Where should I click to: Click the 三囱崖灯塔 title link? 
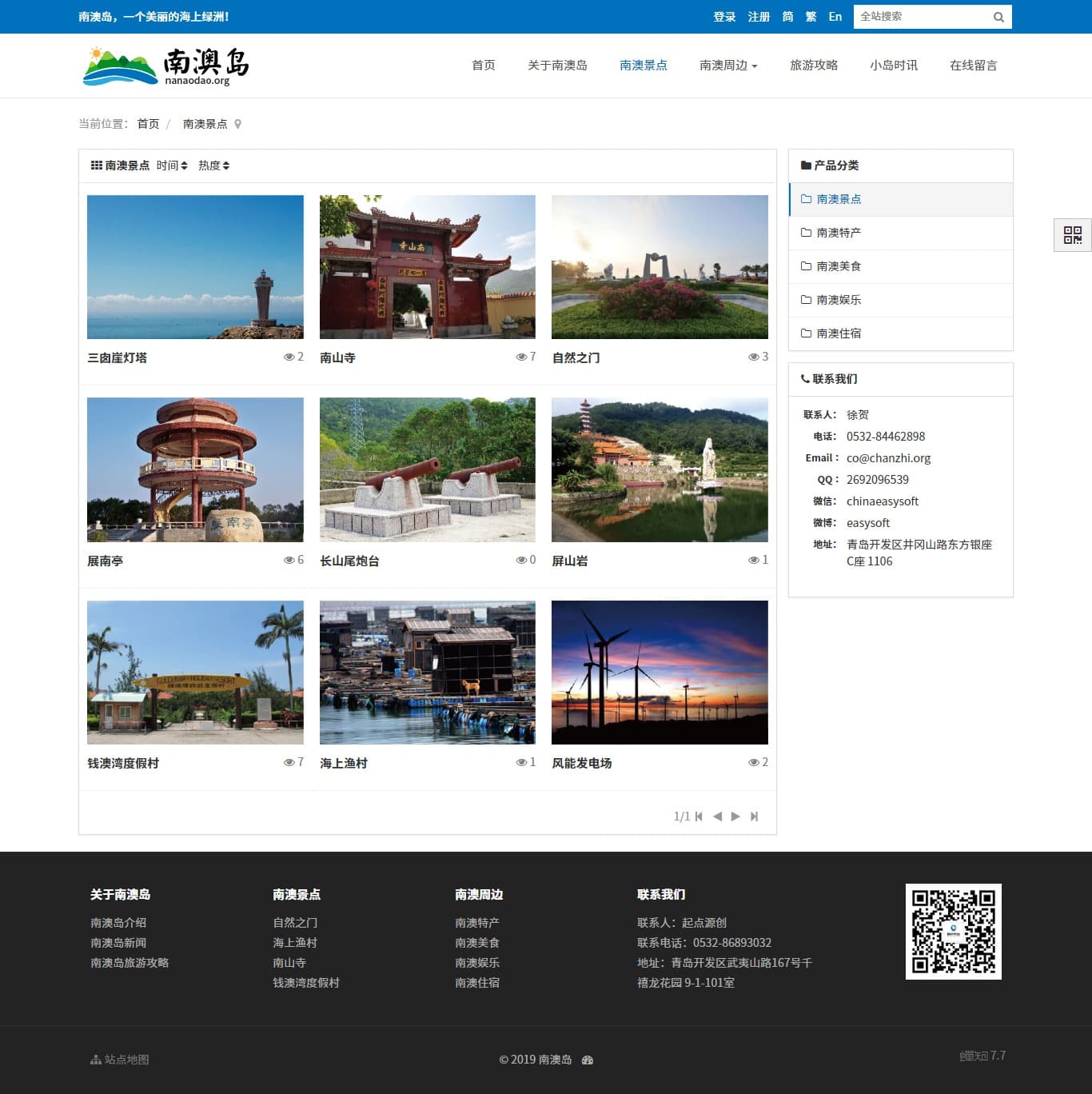(x=117, y=358)
